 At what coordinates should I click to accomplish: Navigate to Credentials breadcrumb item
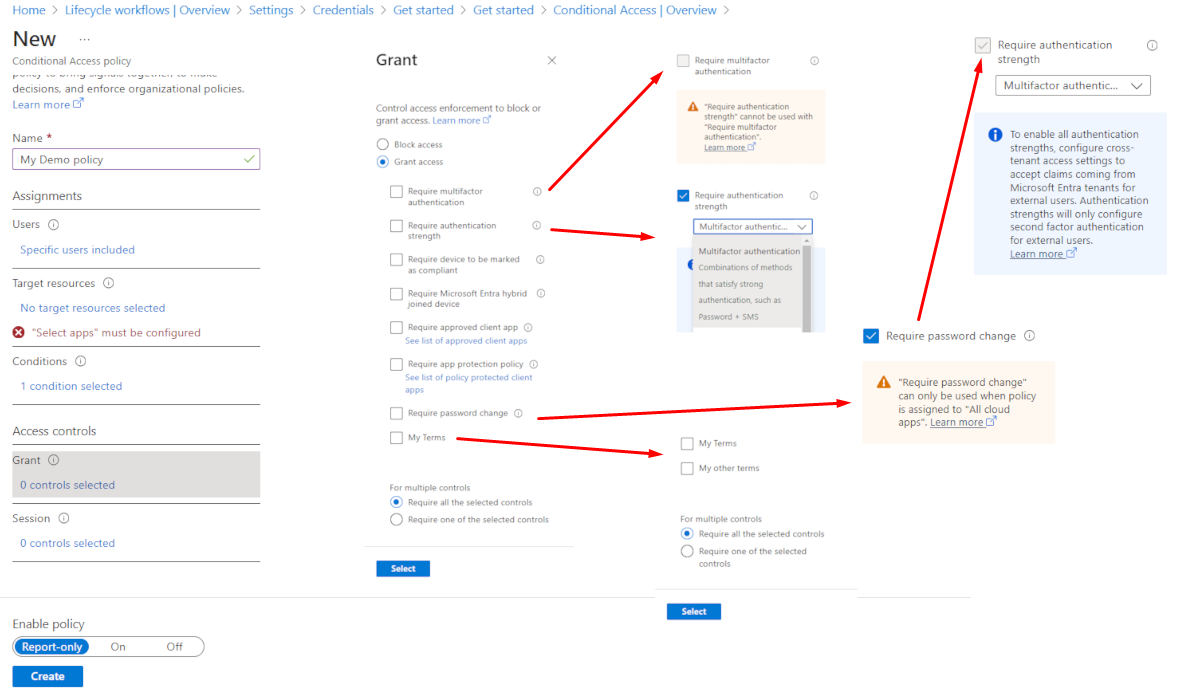(x=345, y=10)
